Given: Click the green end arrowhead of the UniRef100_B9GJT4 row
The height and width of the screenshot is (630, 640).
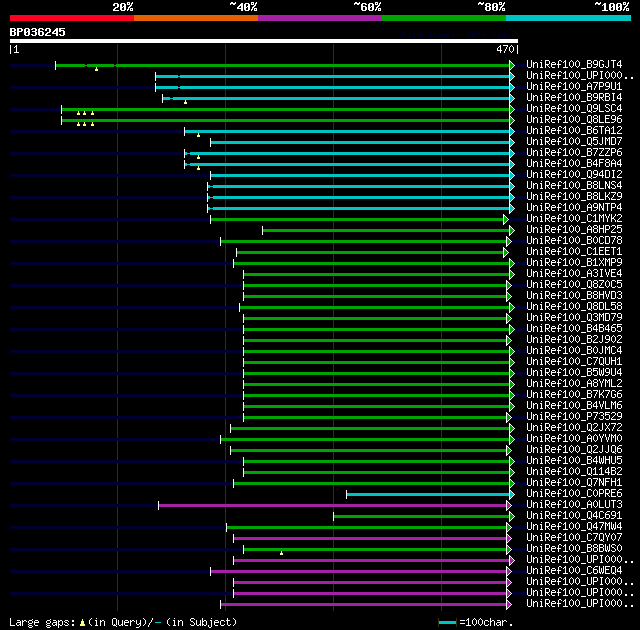Looking at the screenshot, I should point(512,65).
